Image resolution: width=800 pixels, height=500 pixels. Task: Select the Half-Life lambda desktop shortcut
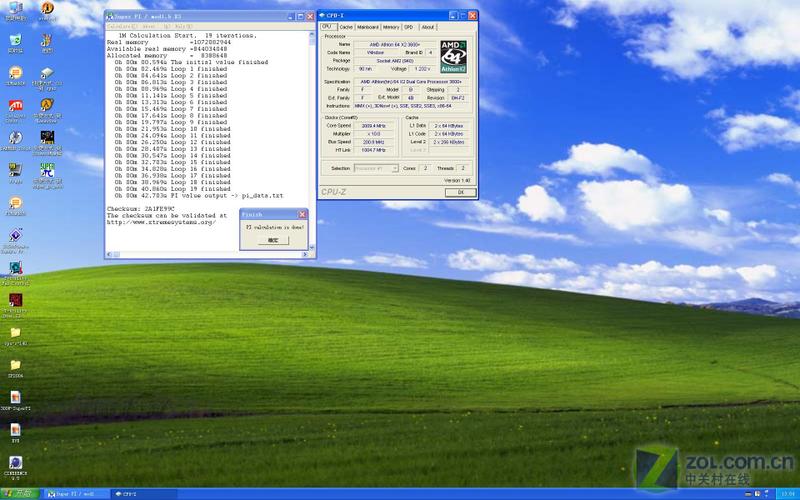coord(46,105)
